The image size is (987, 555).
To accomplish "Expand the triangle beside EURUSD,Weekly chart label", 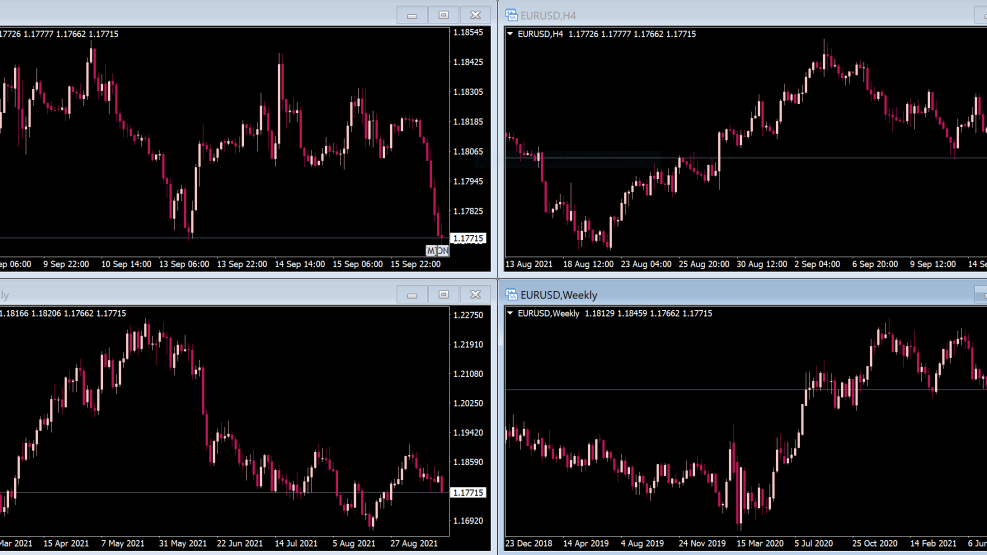I will tap(510, 313).
